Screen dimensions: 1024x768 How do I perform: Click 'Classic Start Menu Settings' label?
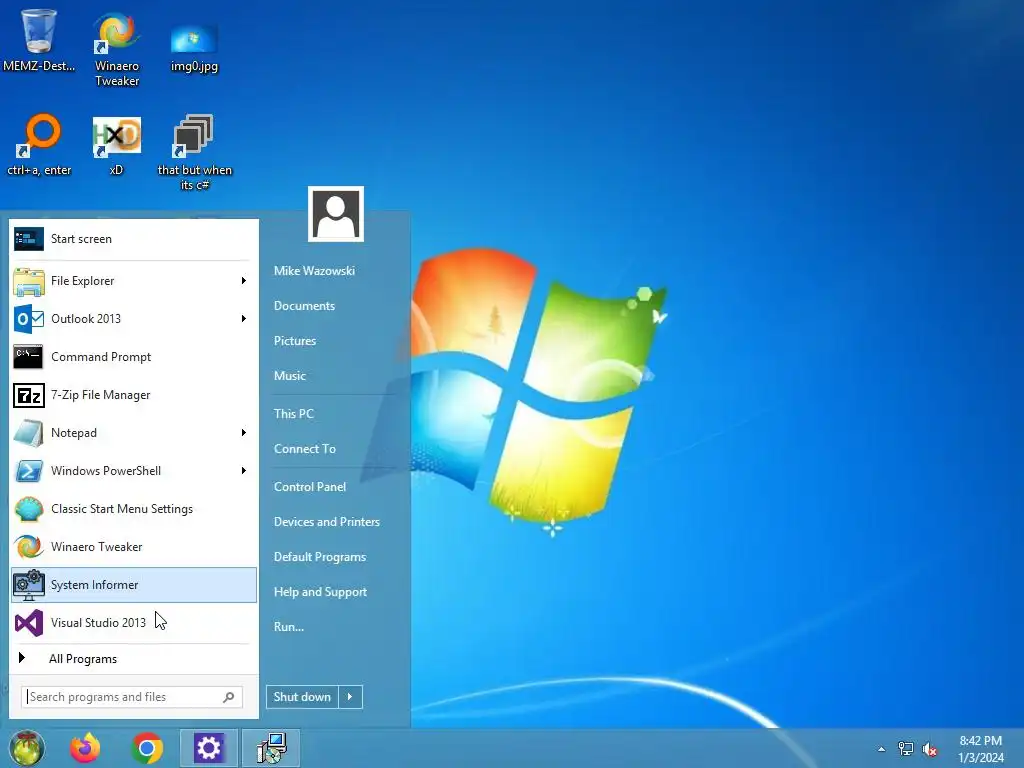(122, 509)
